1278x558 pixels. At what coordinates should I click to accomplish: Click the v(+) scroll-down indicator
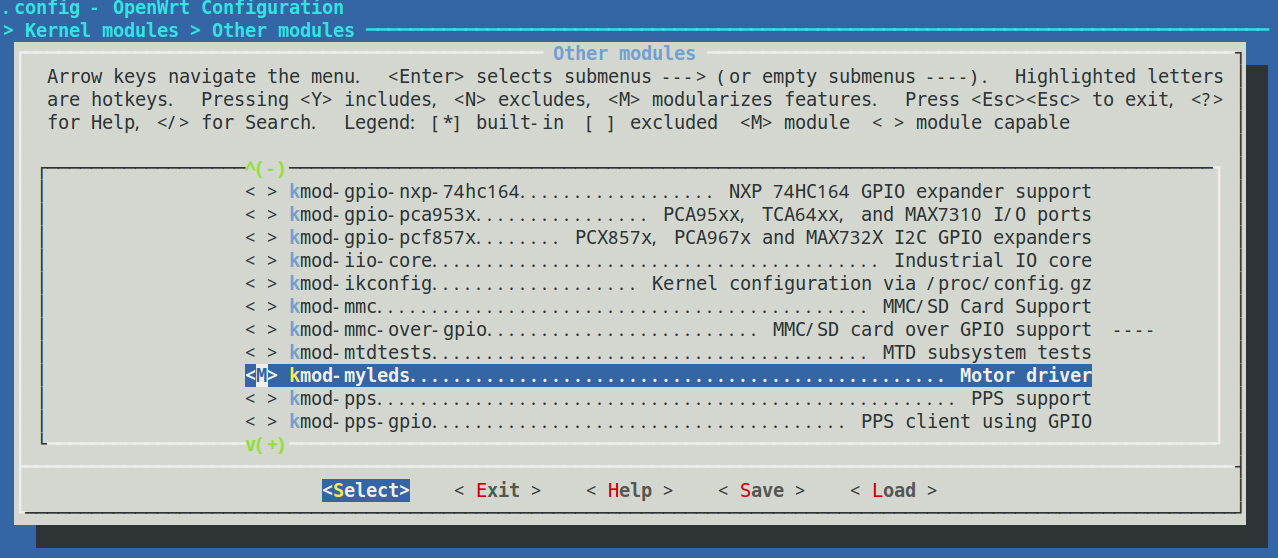coord(265,445)
